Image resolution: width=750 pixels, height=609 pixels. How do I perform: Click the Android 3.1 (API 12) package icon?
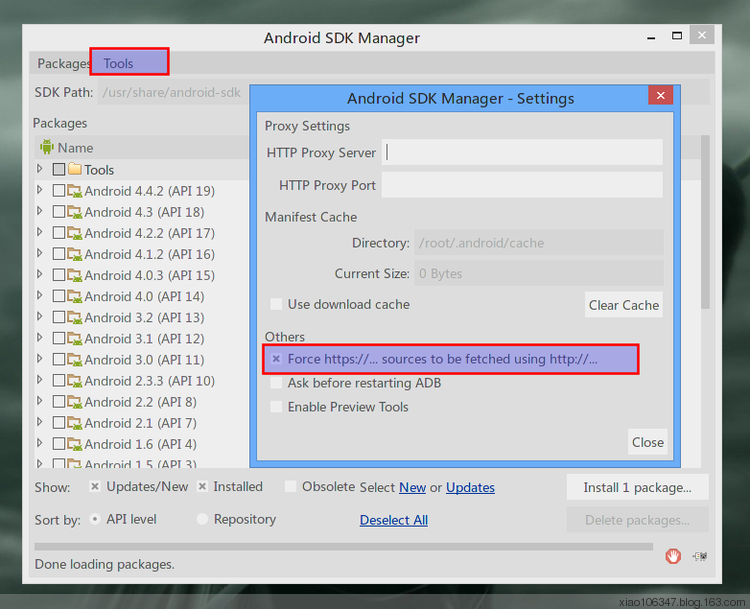tap(74, 338)
